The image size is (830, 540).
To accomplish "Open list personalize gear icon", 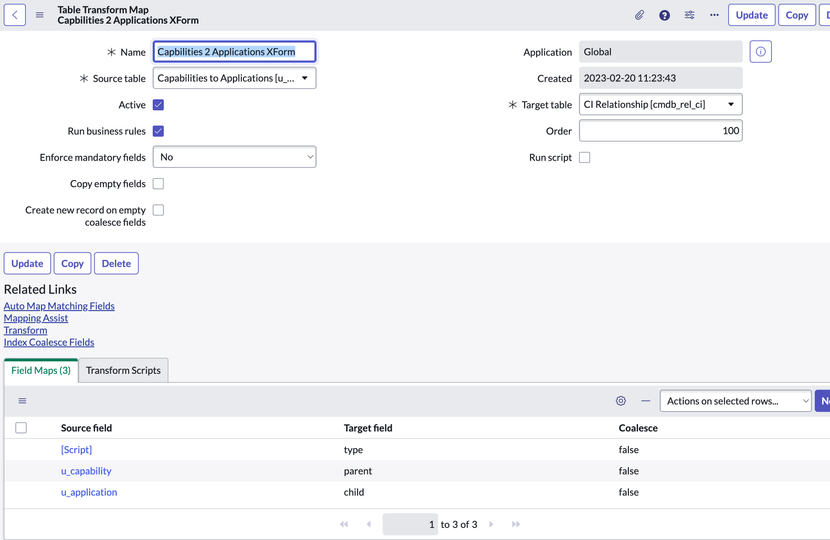I will [621, 401].
